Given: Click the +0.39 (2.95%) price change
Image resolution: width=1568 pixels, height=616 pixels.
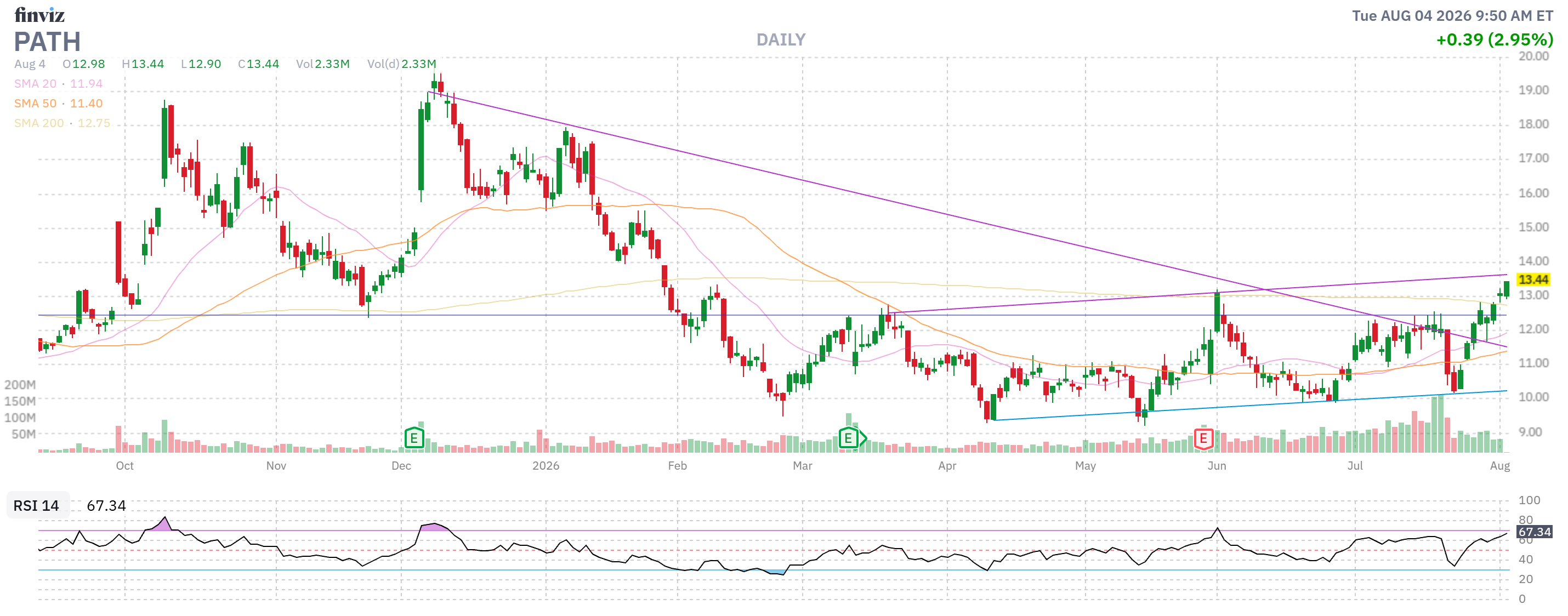Looking at the screenshot, I should point(1495,39).
